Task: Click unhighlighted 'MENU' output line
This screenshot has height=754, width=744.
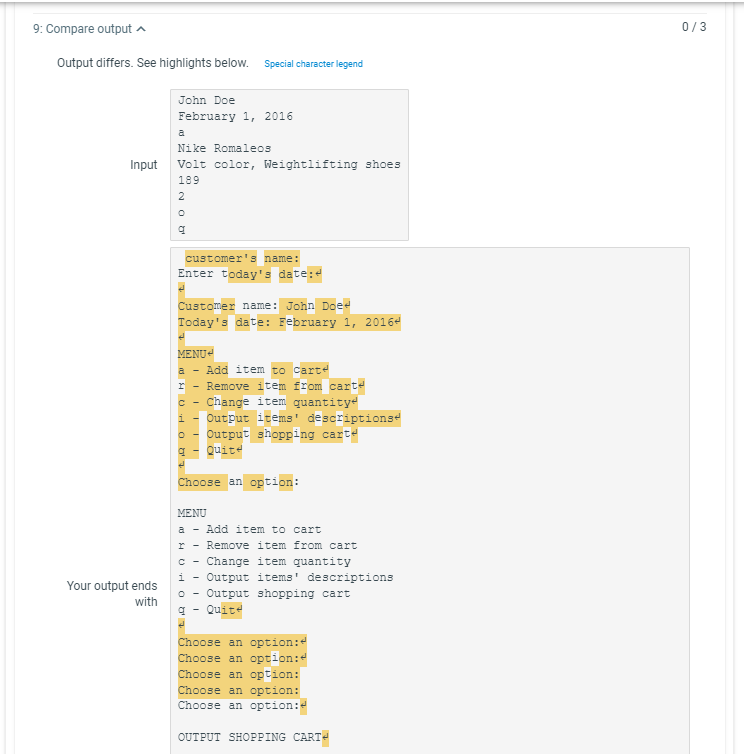Action: (192, 514)
